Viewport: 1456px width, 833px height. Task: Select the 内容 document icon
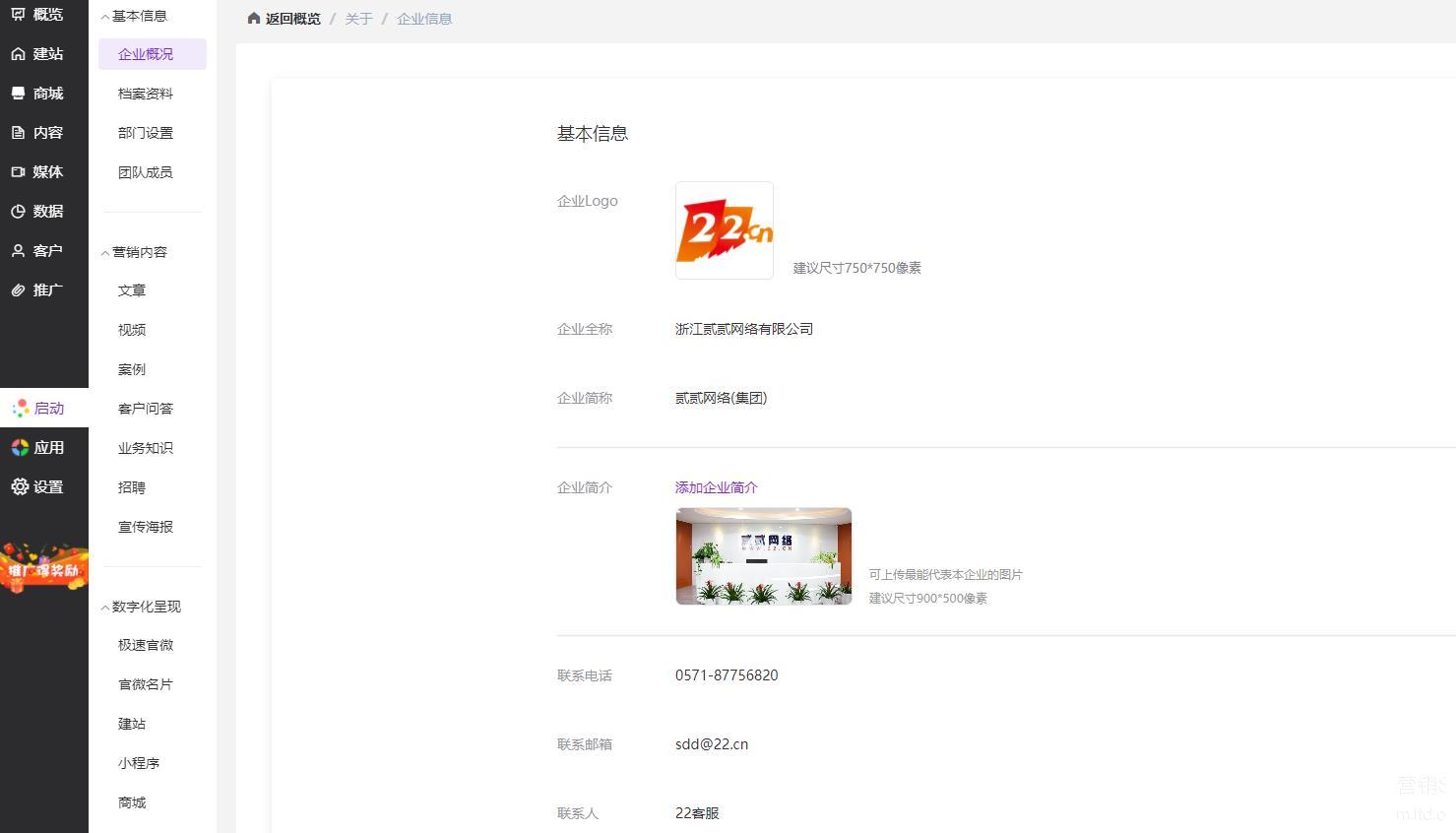18,133
